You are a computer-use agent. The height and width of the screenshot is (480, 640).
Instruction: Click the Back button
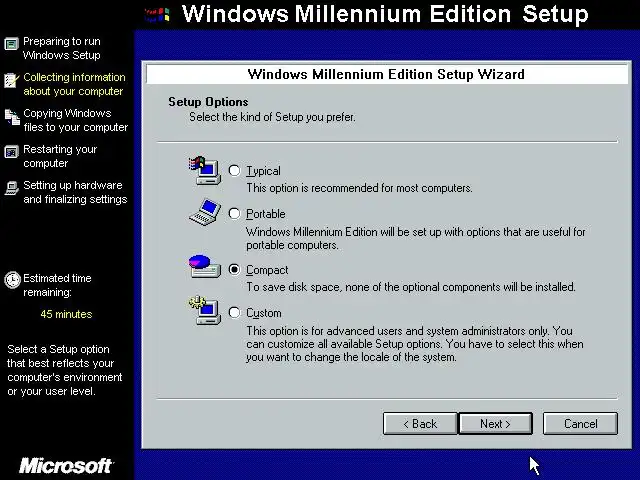[x=420, y=424]
